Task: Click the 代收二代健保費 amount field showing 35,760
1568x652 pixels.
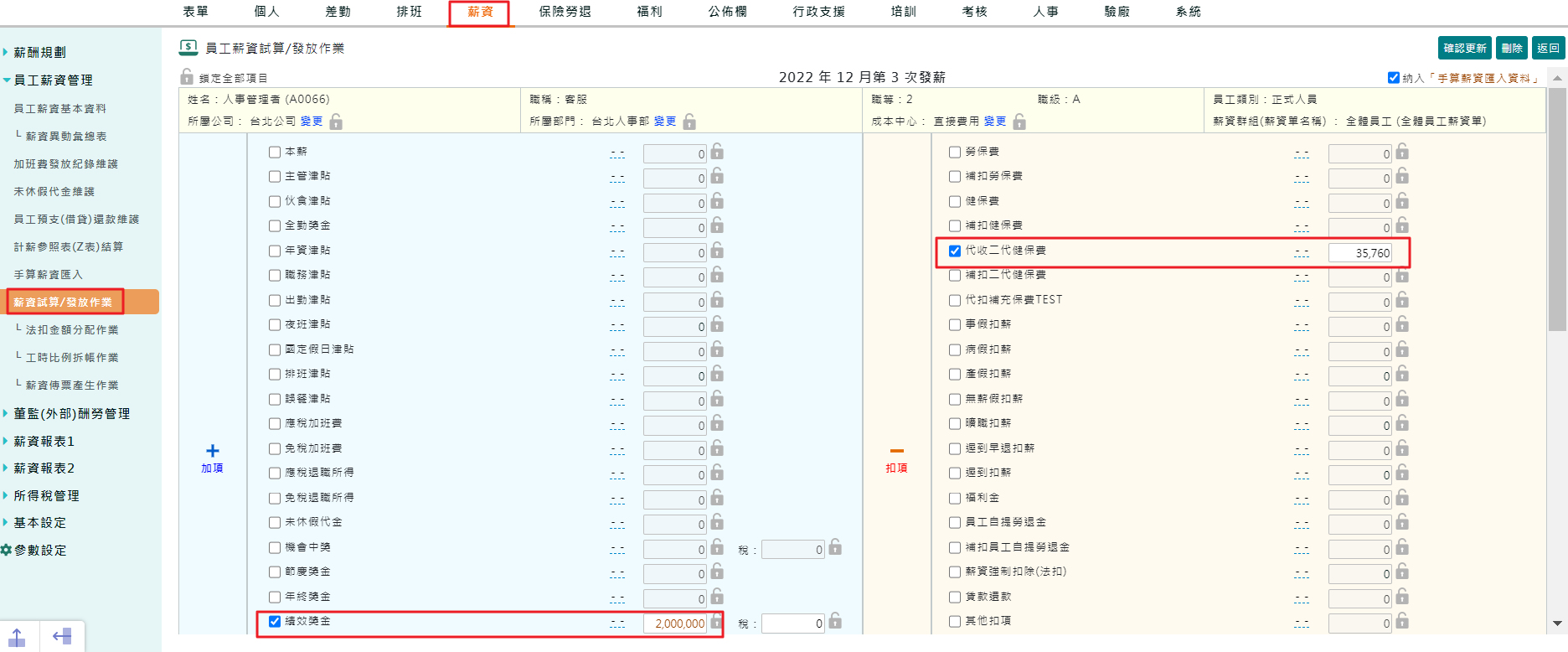Action: (1360, 253)
